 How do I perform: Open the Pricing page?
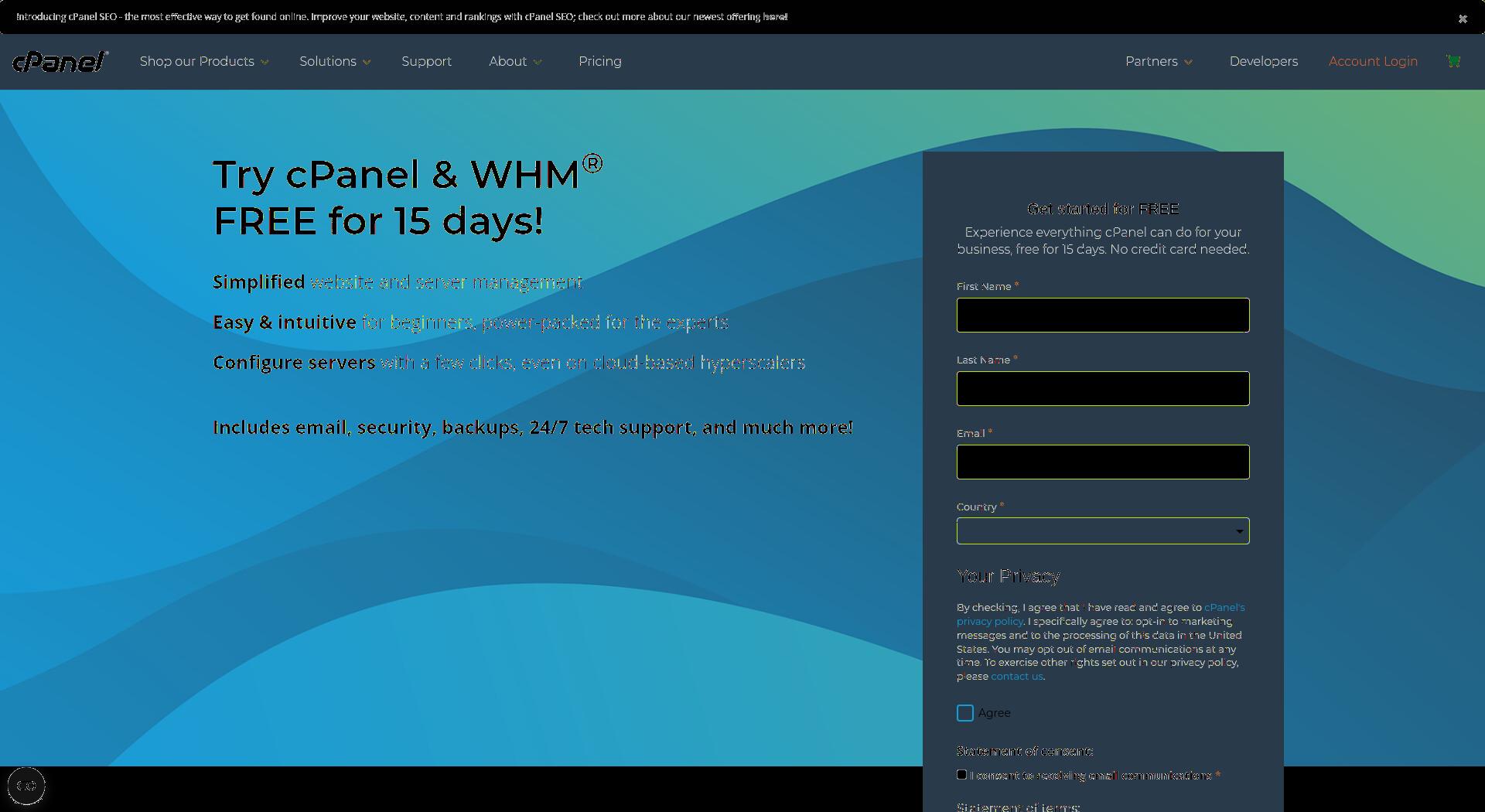[x=600, y=61]
